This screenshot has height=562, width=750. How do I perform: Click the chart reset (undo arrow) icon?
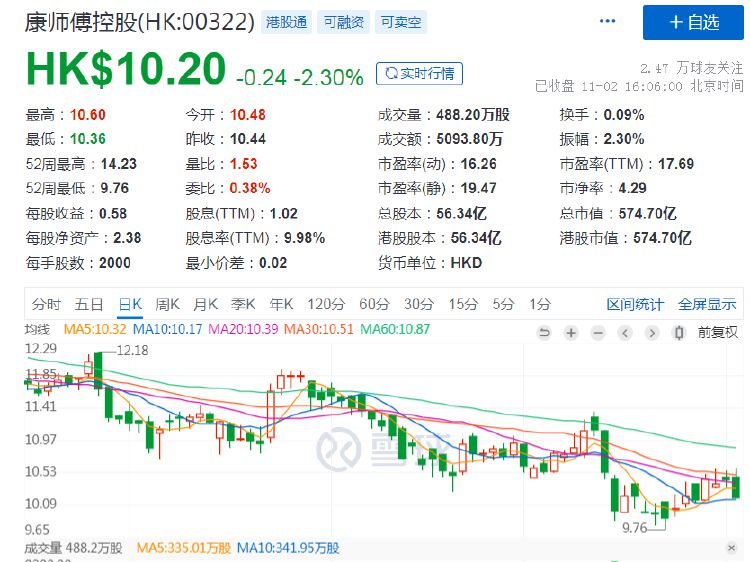click(544, 333)
